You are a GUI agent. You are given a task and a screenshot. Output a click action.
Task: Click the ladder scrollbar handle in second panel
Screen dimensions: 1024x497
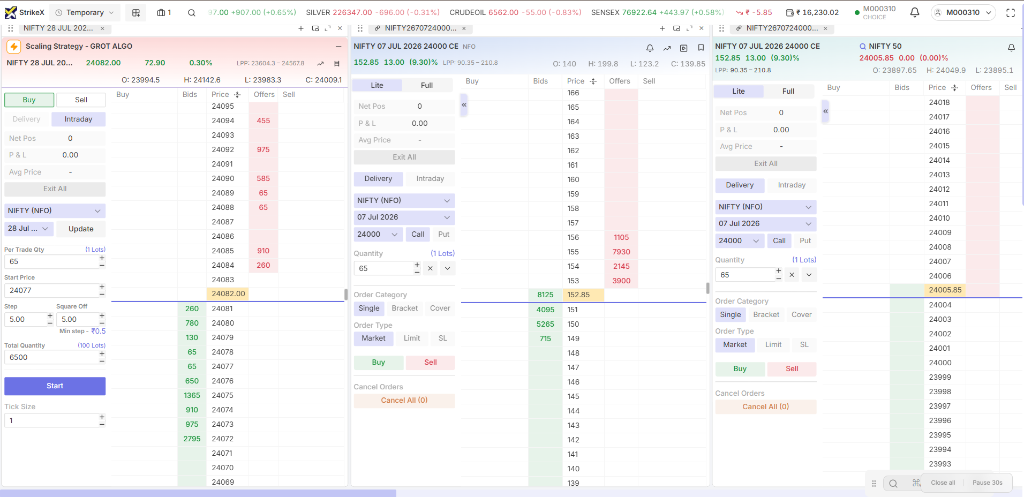707,288
